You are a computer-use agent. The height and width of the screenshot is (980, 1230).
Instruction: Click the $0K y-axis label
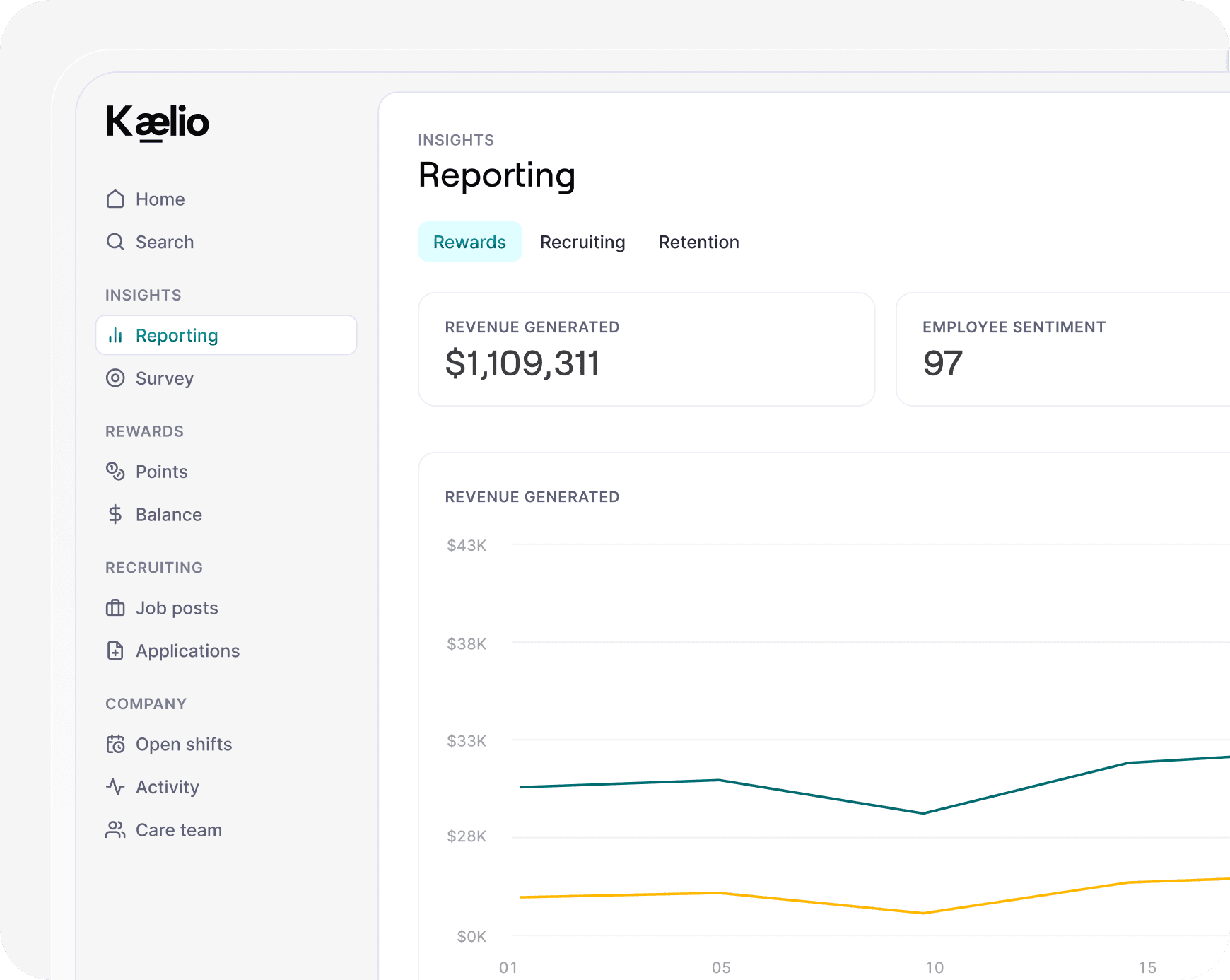click(471, 937)
